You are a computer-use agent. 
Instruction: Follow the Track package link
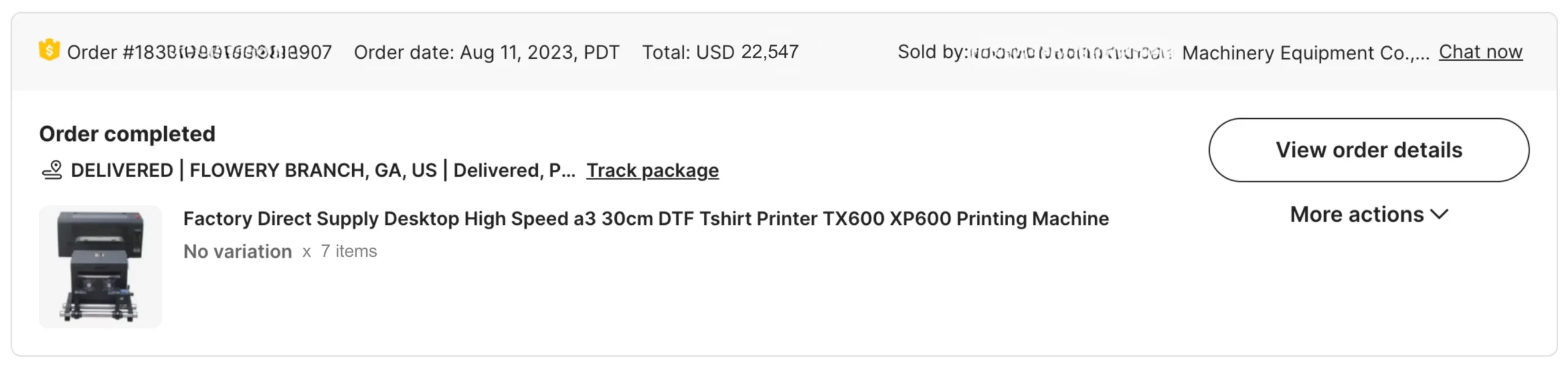coord(652,170)
